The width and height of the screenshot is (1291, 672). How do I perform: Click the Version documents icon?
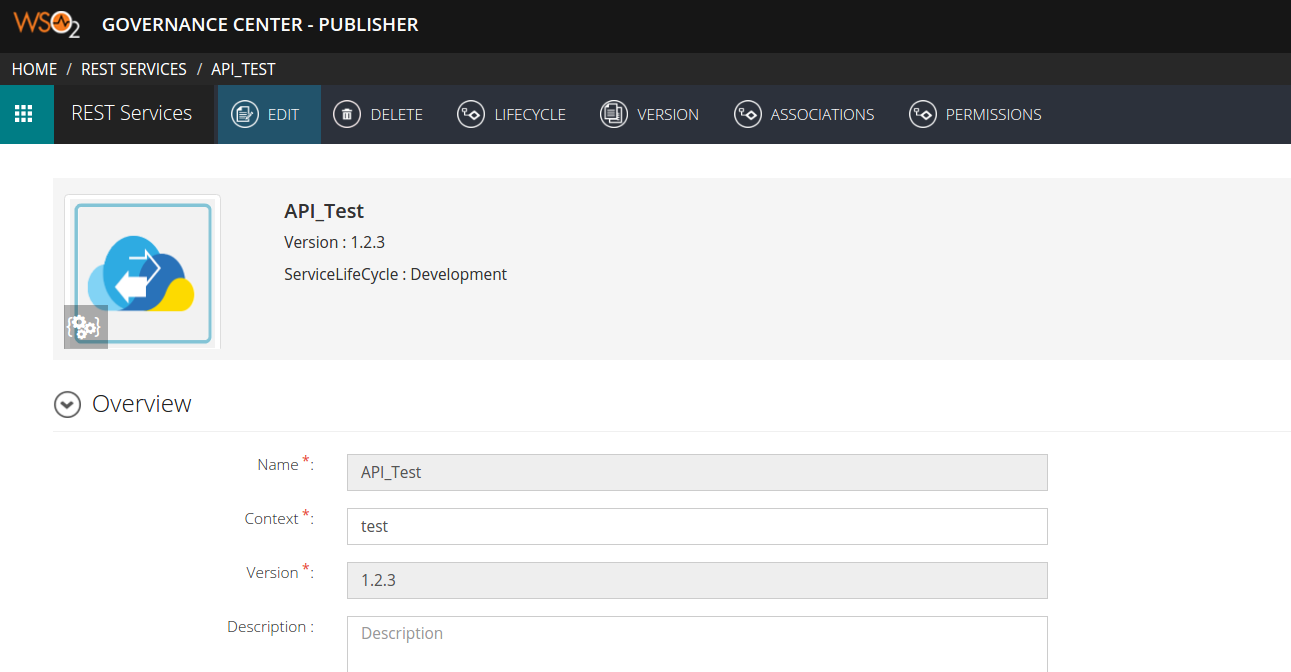tap(614, 114)
